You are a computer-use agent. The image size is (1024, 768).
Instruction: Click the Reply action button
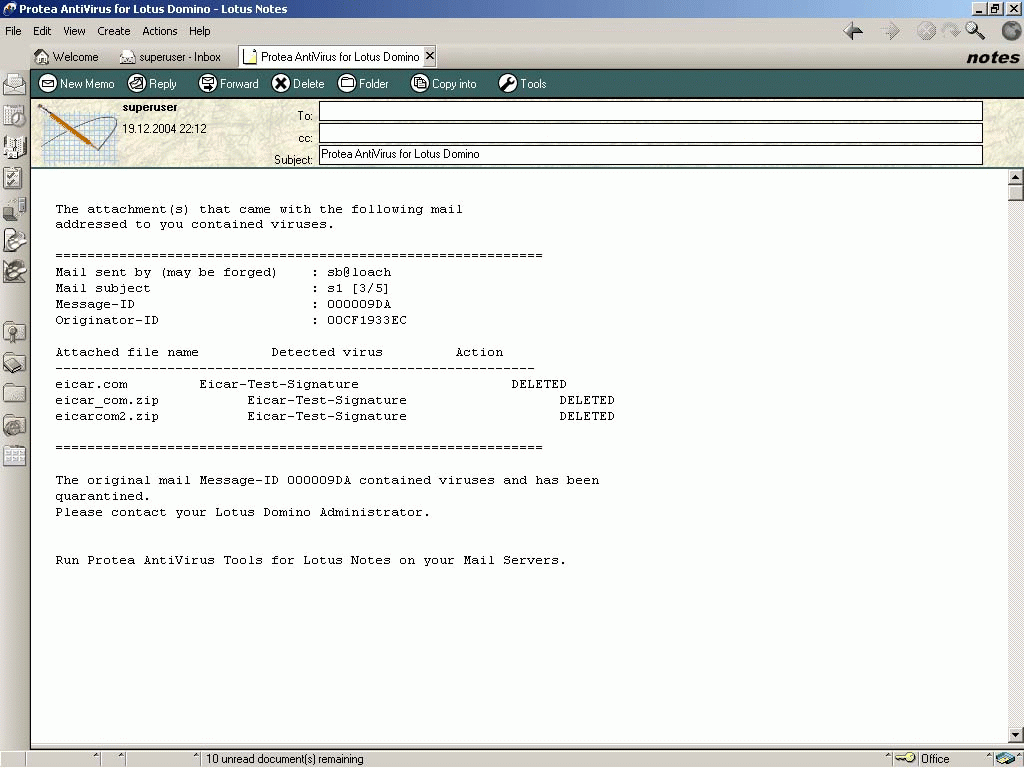click(x=152, y=84)
